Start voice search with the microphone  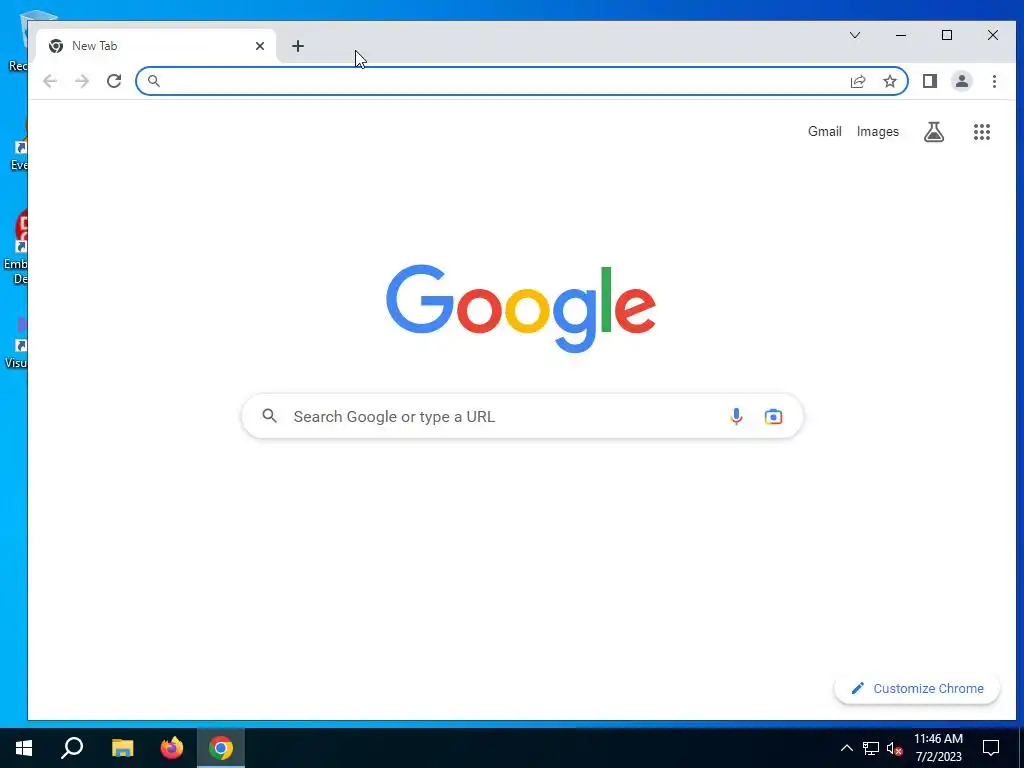(736, 417)
